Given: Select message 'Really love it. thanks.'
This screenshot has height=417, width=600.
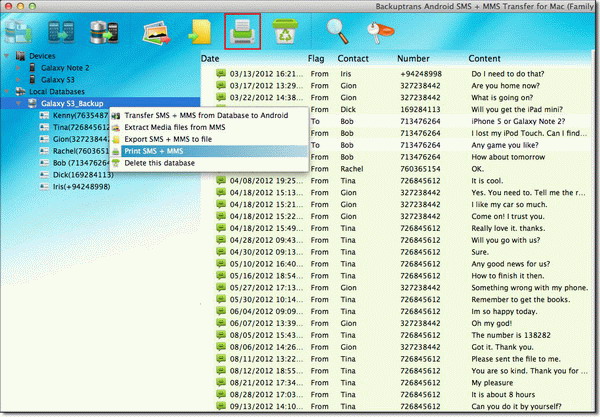Looking at the screenshot, I should pos(508,228).
